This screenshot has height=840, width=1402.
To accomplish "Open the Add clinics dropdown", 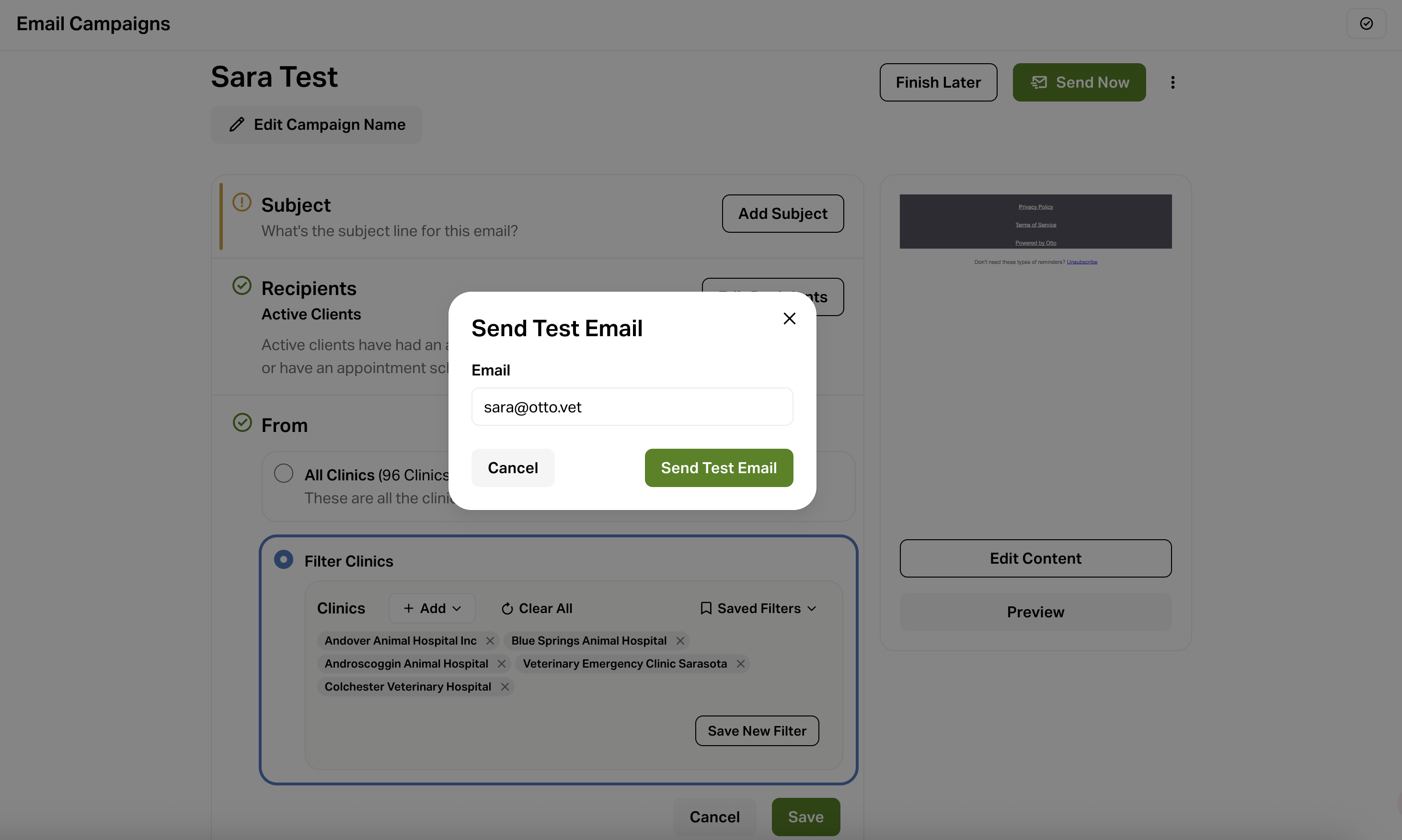I will click(x=432, y=609).
